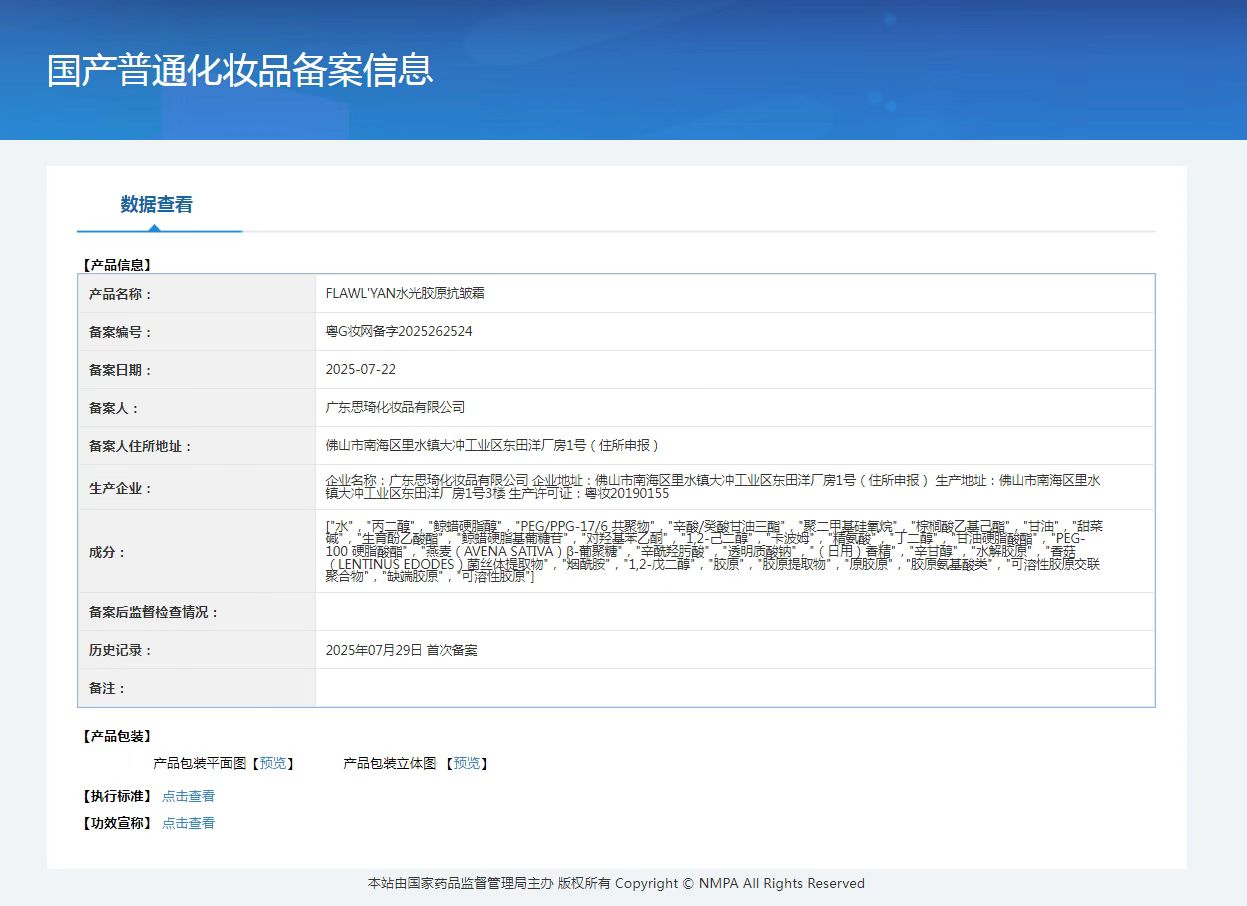Click 点击查看 next to 功效宣称
The height and width of the screenshot is (906, 1247).
(x=188, y=823)
